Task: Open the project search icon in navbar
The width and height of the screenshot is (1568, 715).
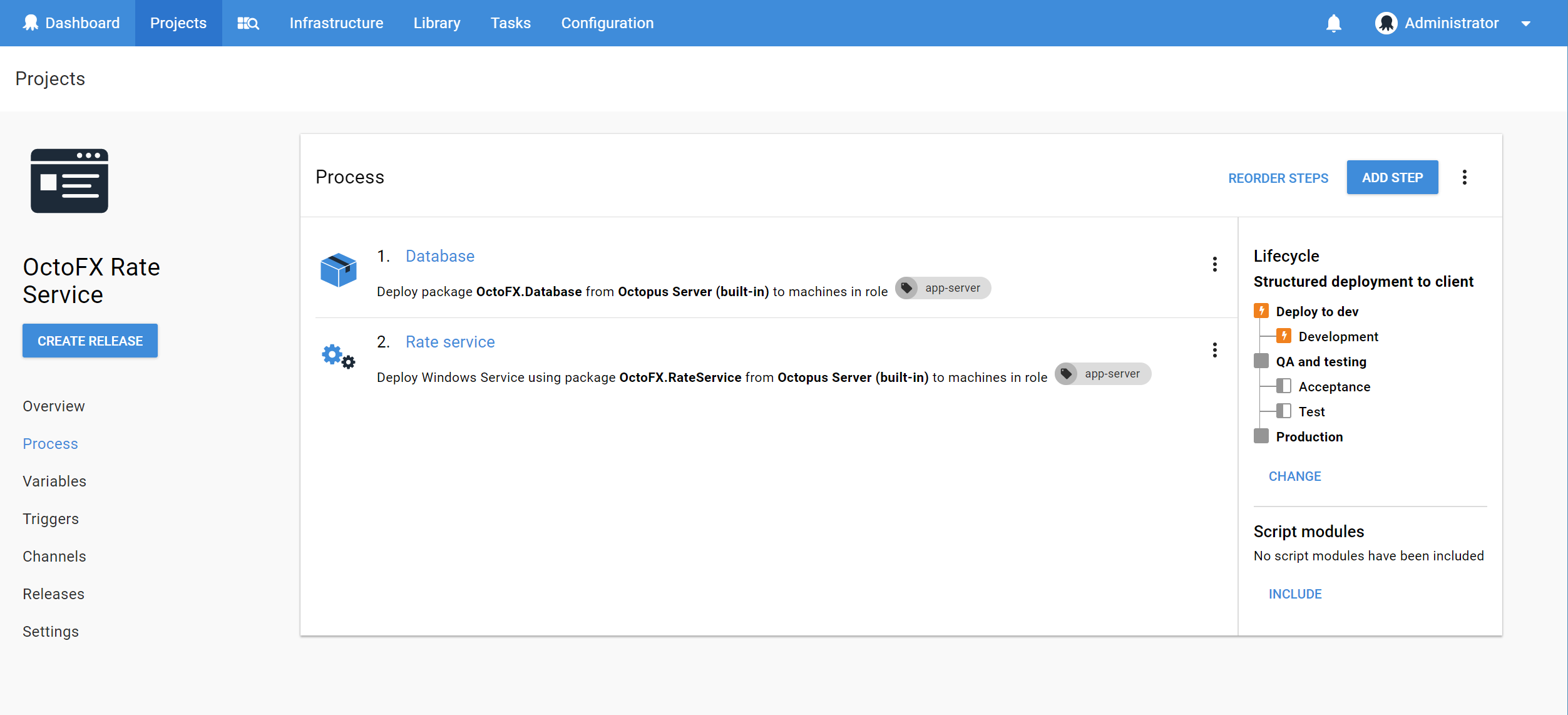Action: coord(248,23)
